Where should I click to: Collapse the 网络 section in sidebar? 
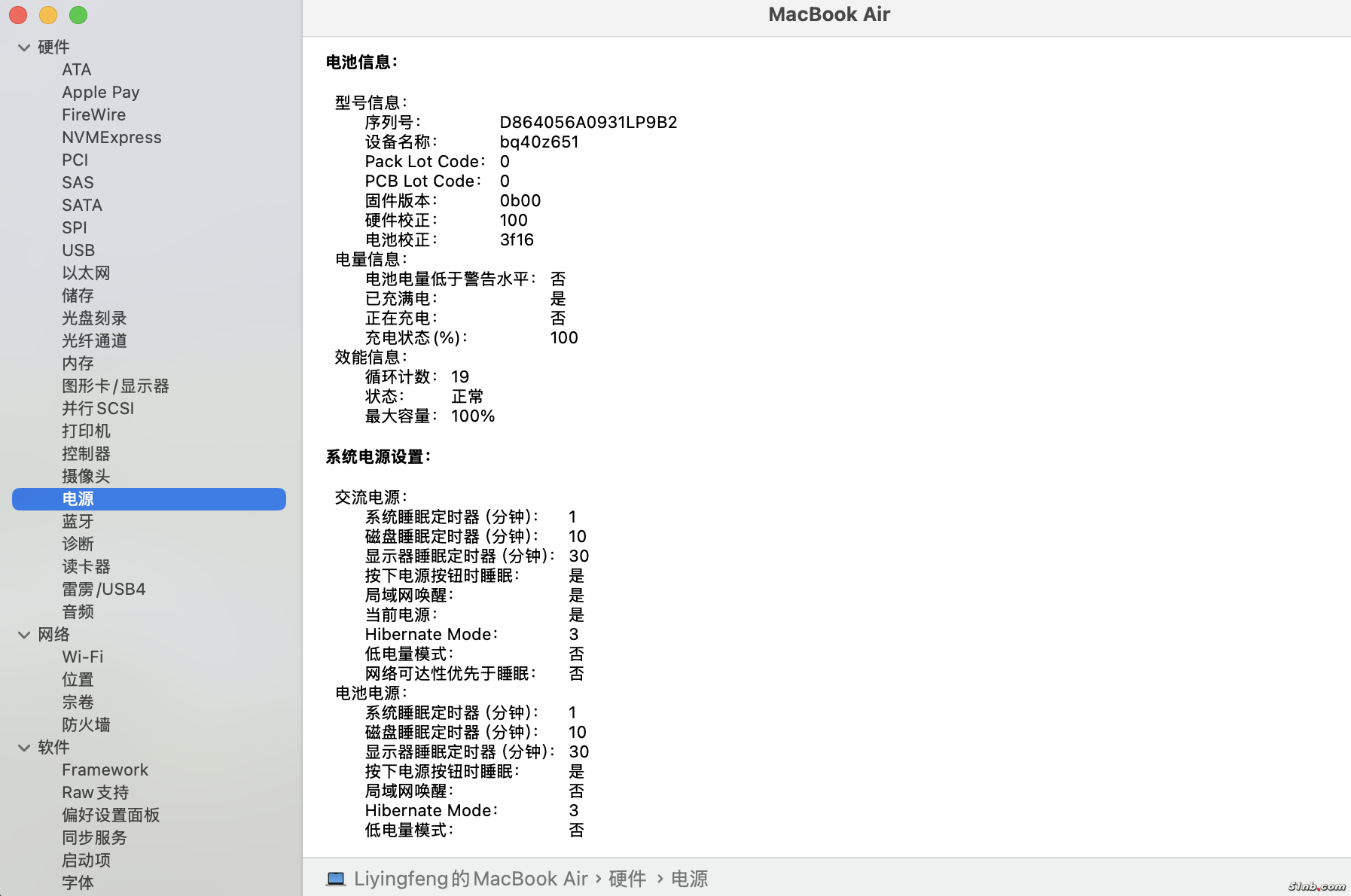pyautogui.click(x=23, y=635)
